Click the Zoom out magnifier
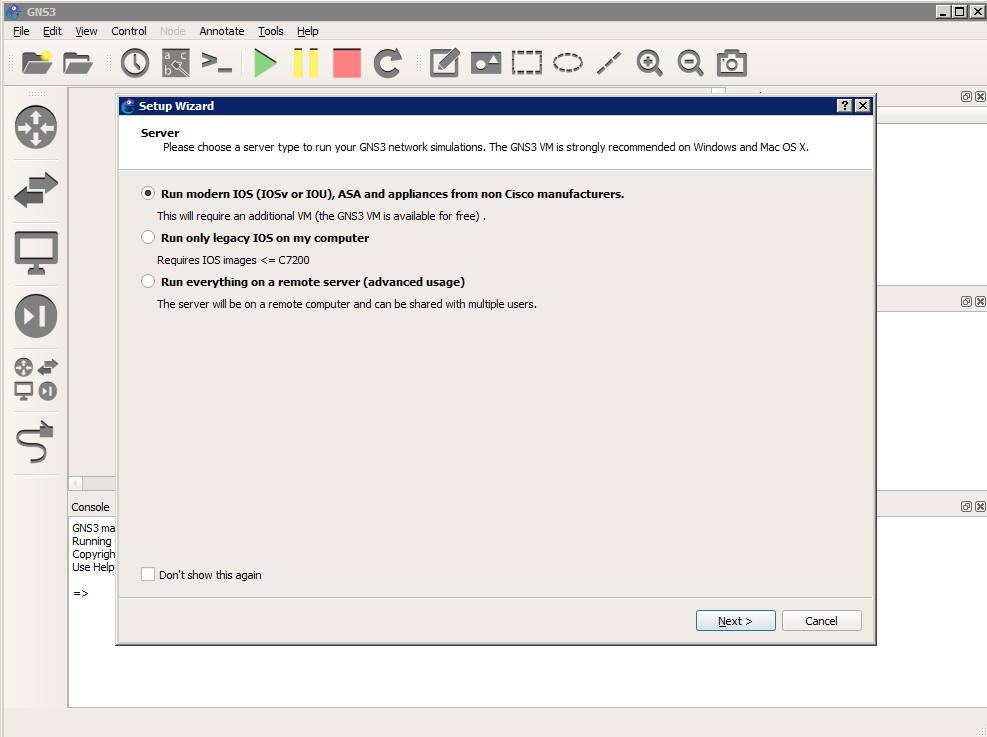This screenshot has height=737, width=987. (691, 63)
